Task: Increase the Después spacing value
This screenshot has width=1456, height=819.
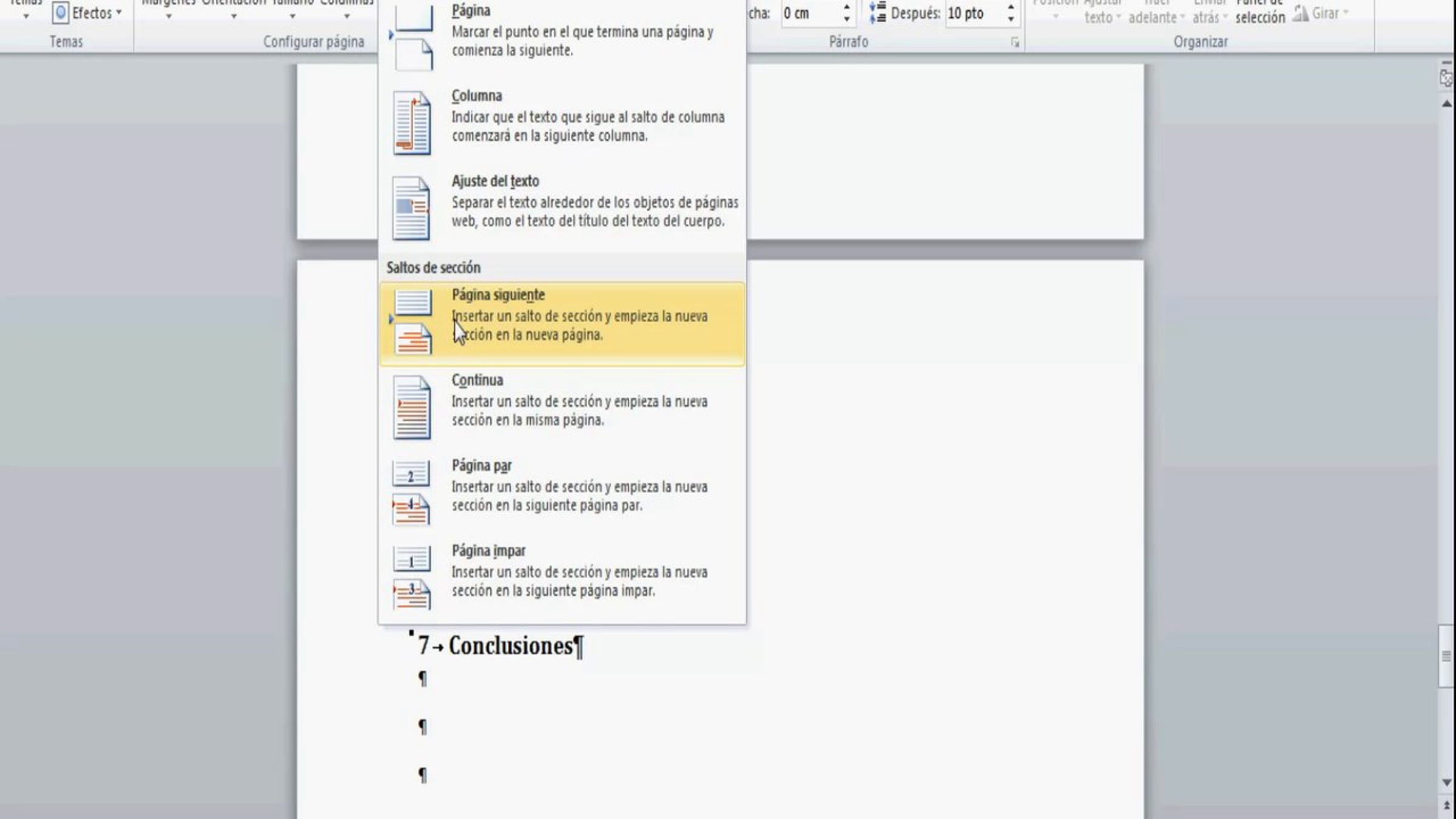Action: pos(1011,7)
